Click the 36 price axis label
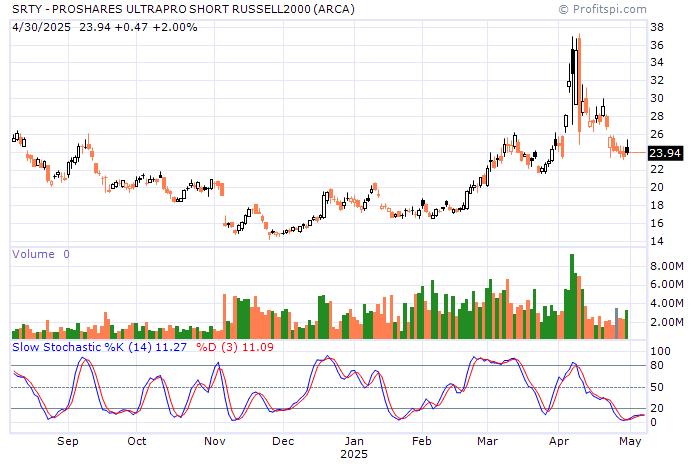 tap(657, 45)
